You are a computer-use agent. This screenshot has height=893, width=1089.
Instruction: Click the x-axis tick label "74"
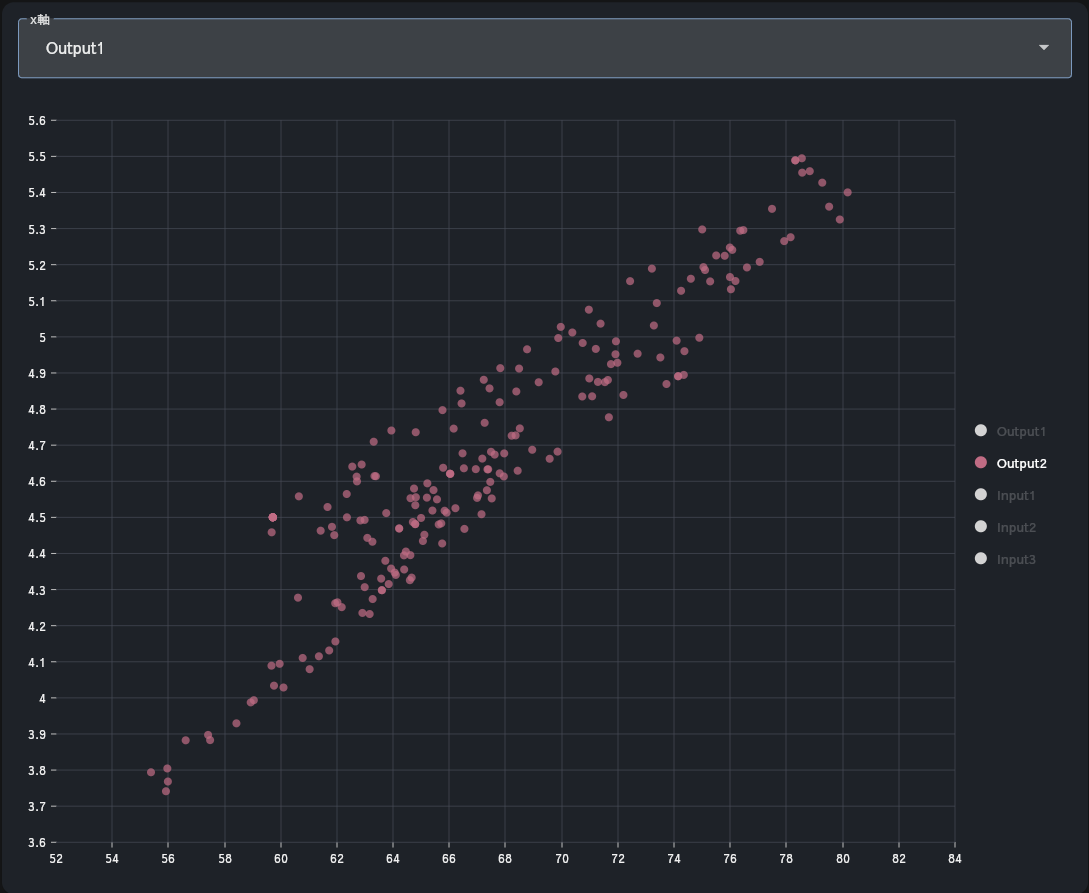[674, 859]
